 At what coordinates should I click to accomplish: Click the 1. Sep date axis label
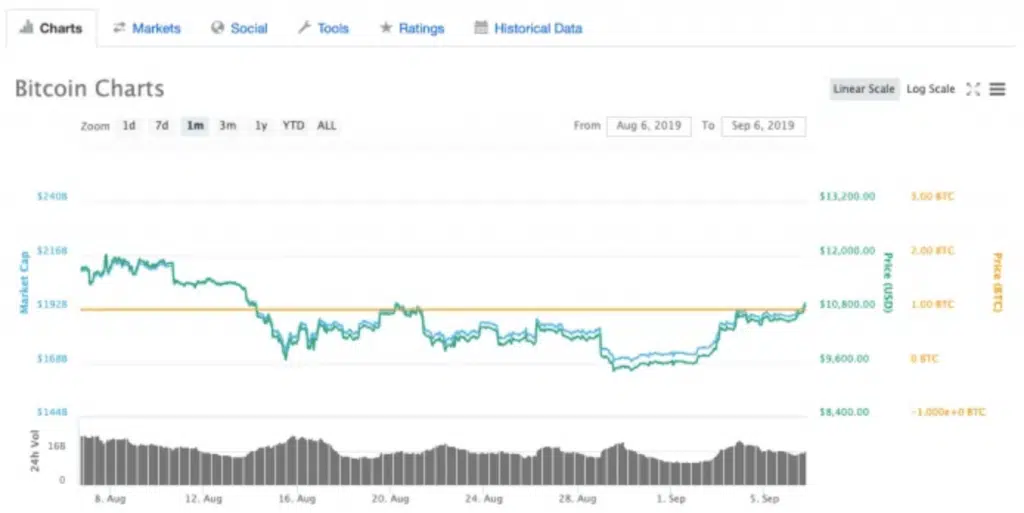coord(672,499)
